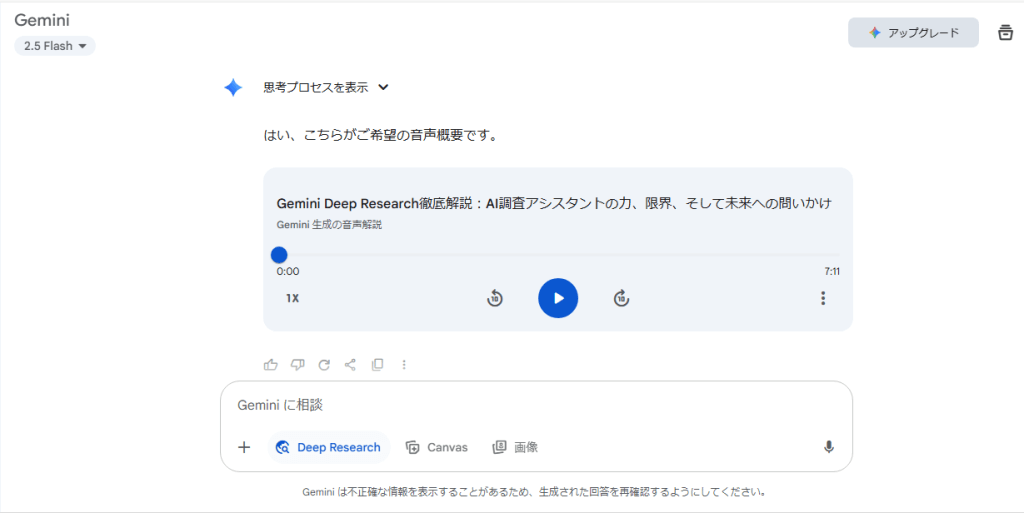Focus the Gemini に相談 prompt field
The height and width of the screenshot is (513, 1024).
[x=536, y=405]
